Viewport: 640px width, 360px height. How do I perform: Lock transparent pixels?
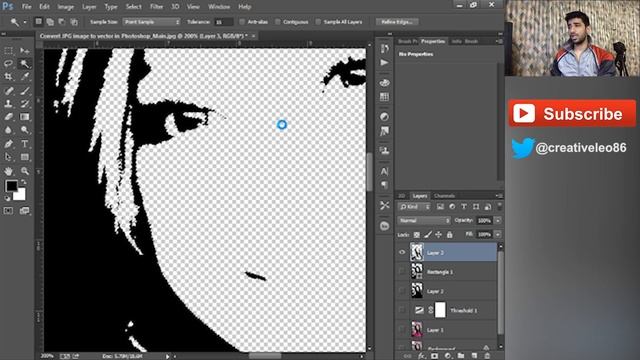[416, 235]
